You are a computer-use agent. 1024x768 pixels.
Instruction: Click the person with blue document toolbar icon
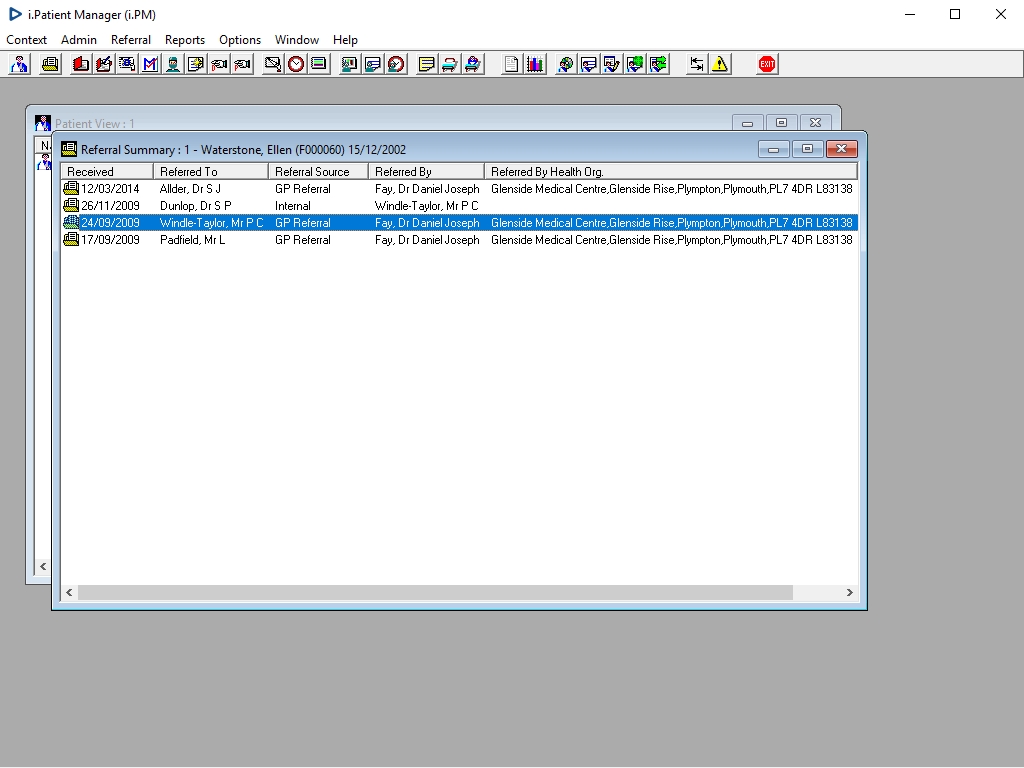(373, 64)
